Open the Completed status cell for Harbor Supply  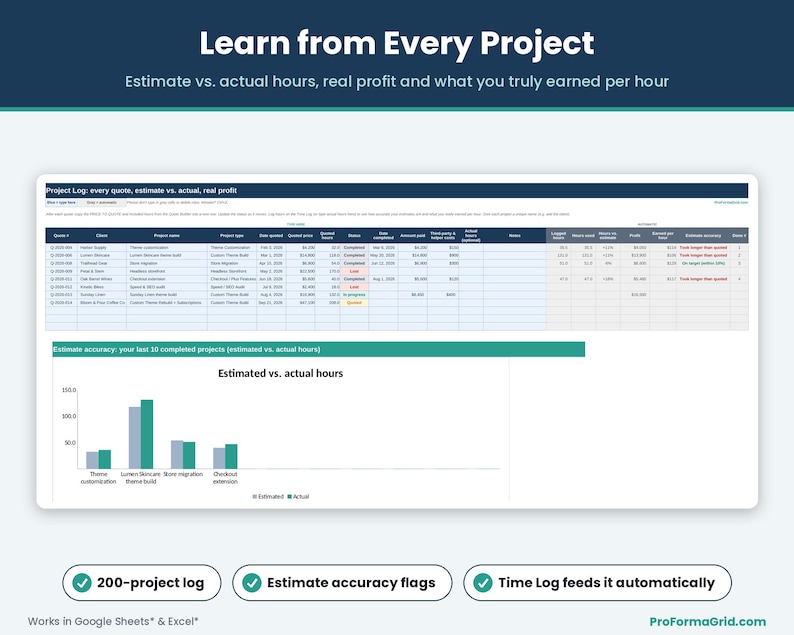354,248
